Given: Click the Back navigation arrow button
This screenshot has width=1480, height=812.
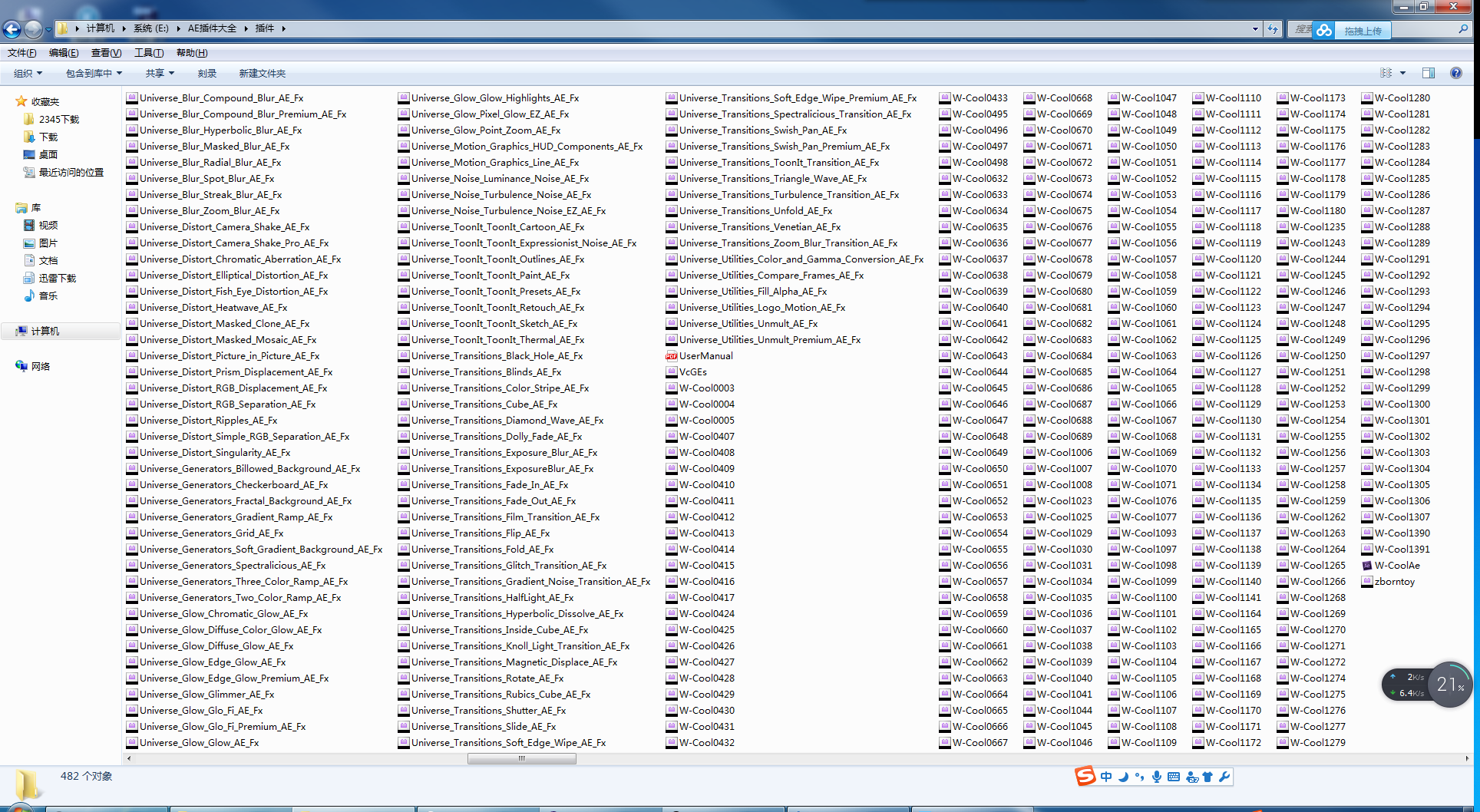Looking at the screenshot, I should point(12,29).
